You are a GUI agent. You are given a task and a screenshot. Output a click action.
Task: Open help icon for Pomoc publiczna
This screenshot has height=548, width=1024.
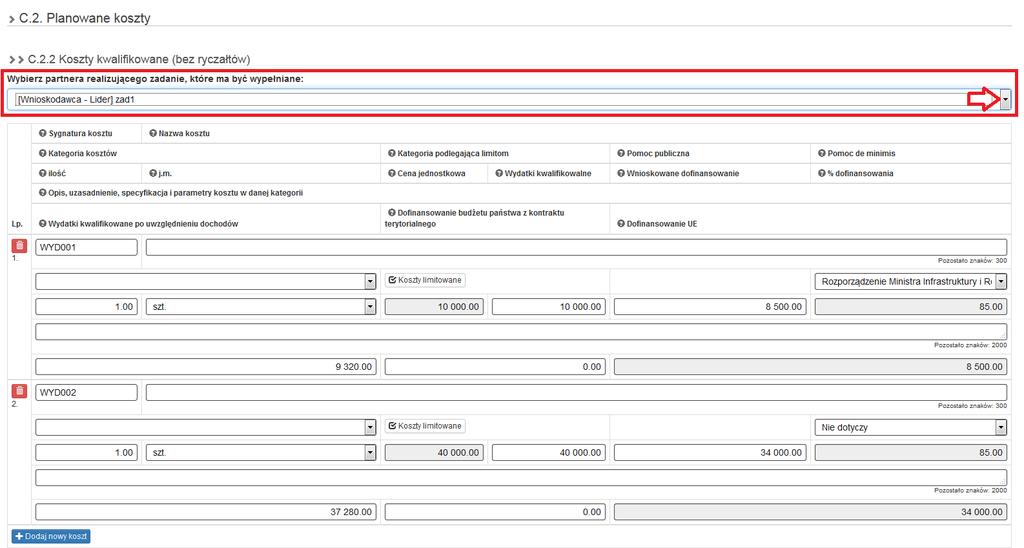click(x=621, y=153)
